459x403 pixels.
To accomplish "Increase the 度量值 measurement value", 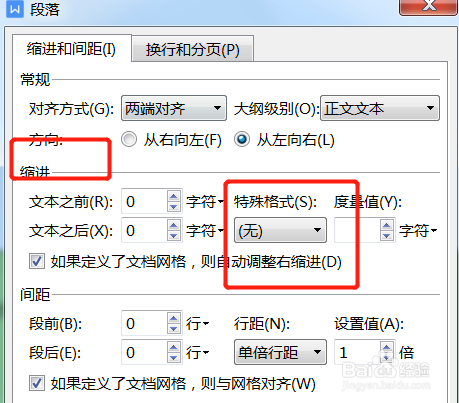I will click(x=387, y=225).
